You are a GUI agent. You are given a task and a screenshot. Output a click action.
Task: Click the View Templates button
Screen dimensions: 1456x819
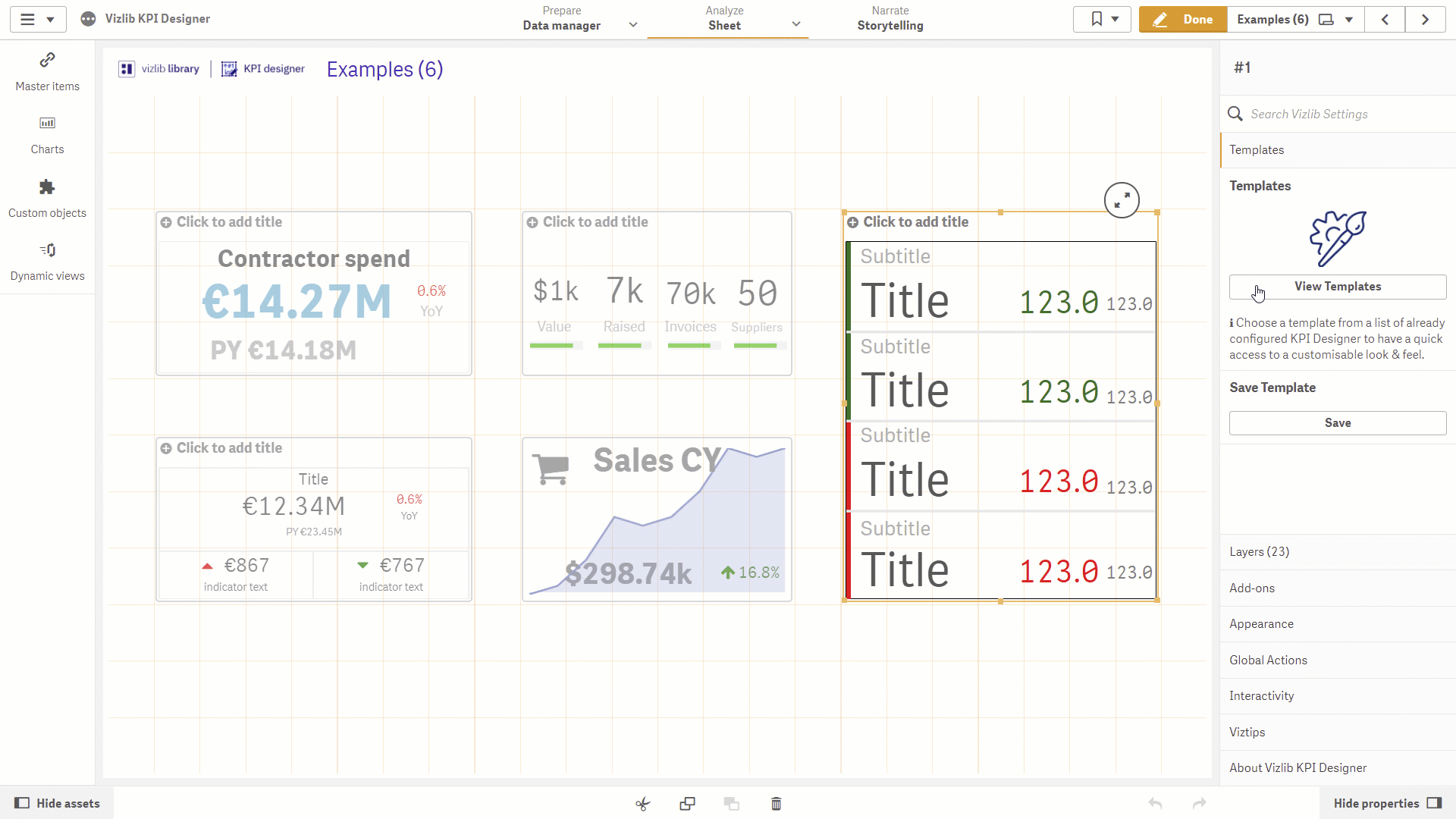tap(1338, 287)
